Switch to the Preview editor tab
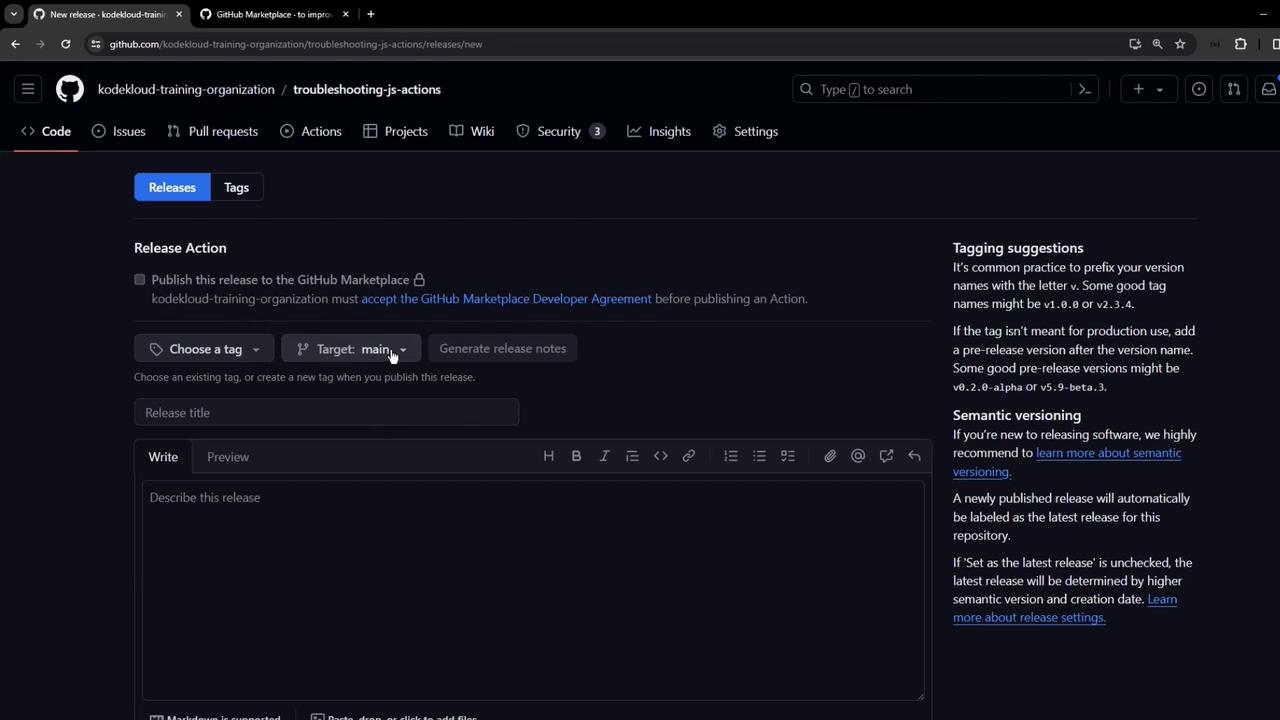 [x=228, y=457]
